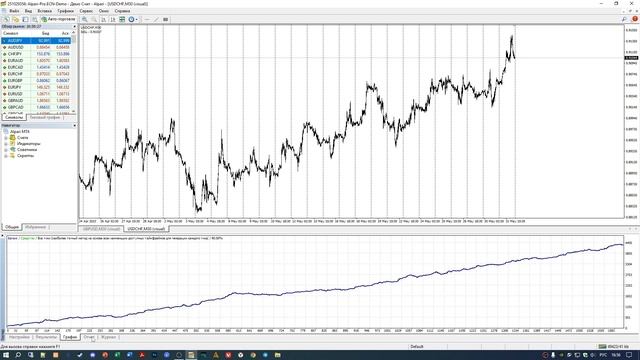Screen dimensions: 640x360
Task: Open tester Настройки tab
Action: coord(19,337)
